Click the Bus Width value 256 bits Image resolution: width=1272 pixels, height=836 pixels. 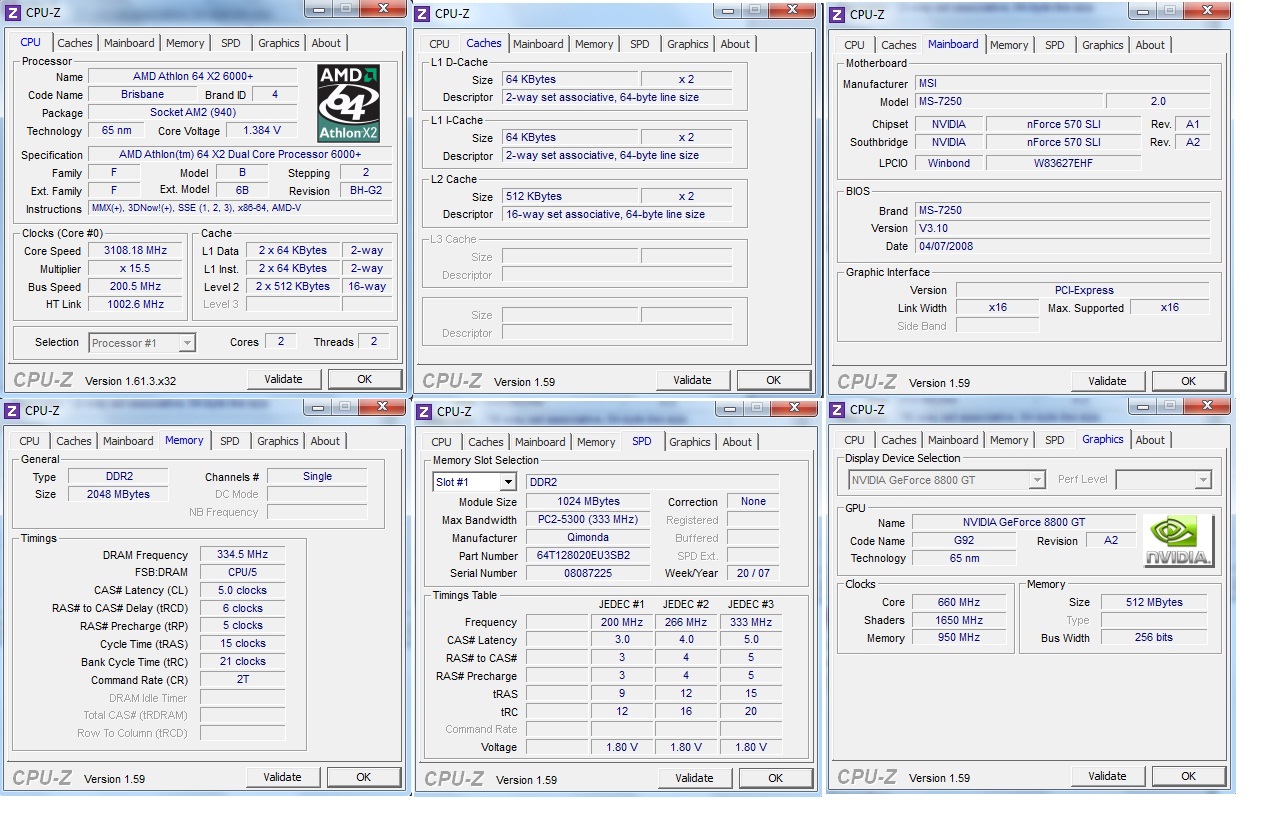pyautogui.click(x=1153, y=638)
